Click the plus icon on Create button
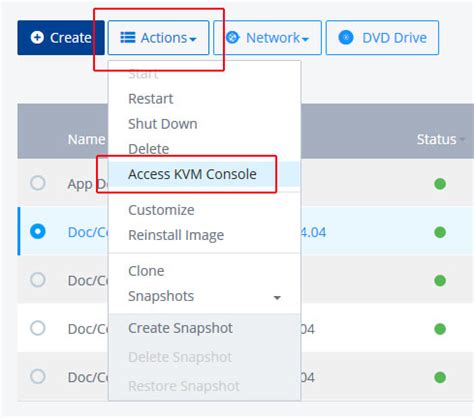This screenshot has height=418, width=474. (37, 37)
